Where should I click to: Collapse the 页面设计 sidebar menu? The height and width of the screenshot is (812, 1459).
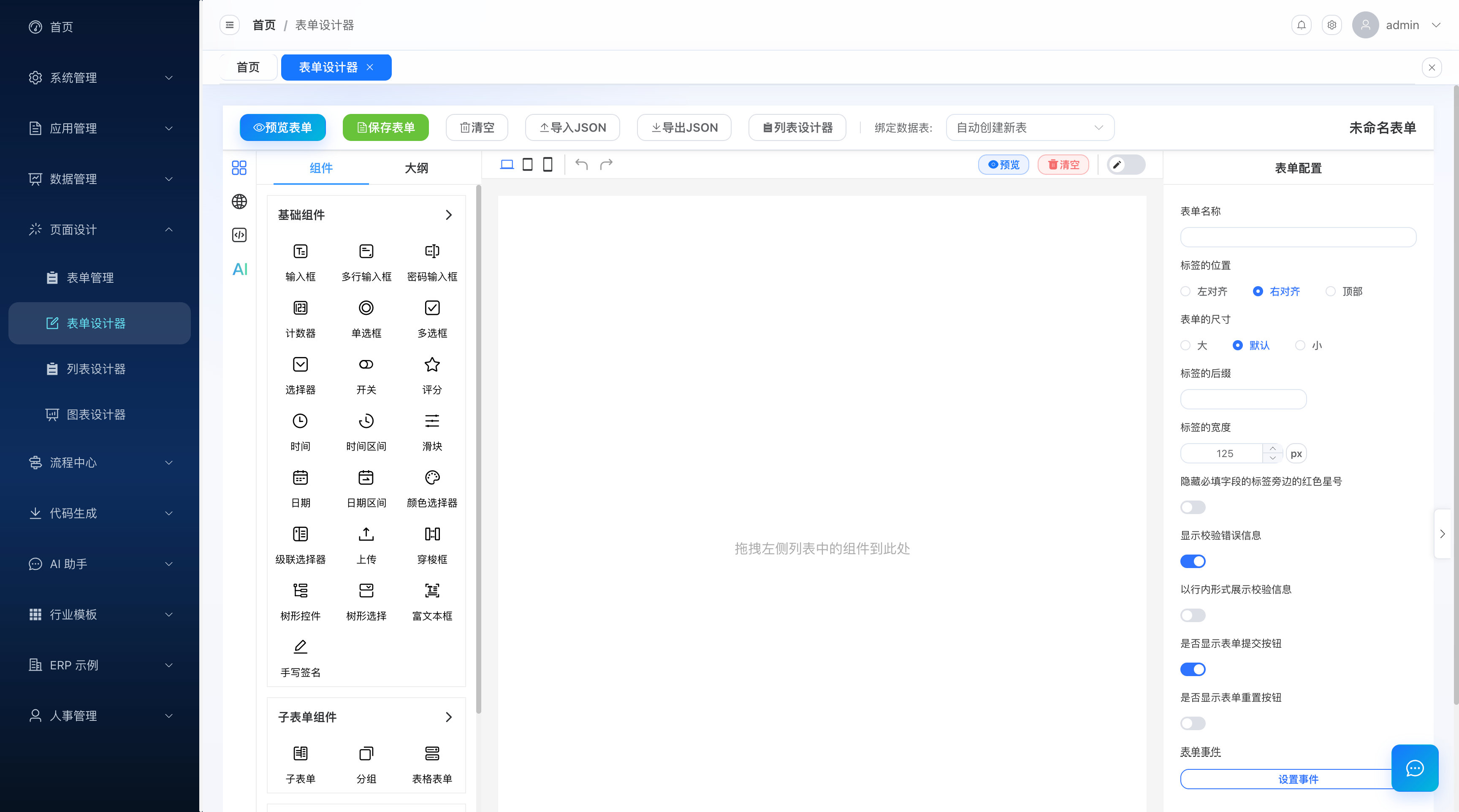(100, 230)
